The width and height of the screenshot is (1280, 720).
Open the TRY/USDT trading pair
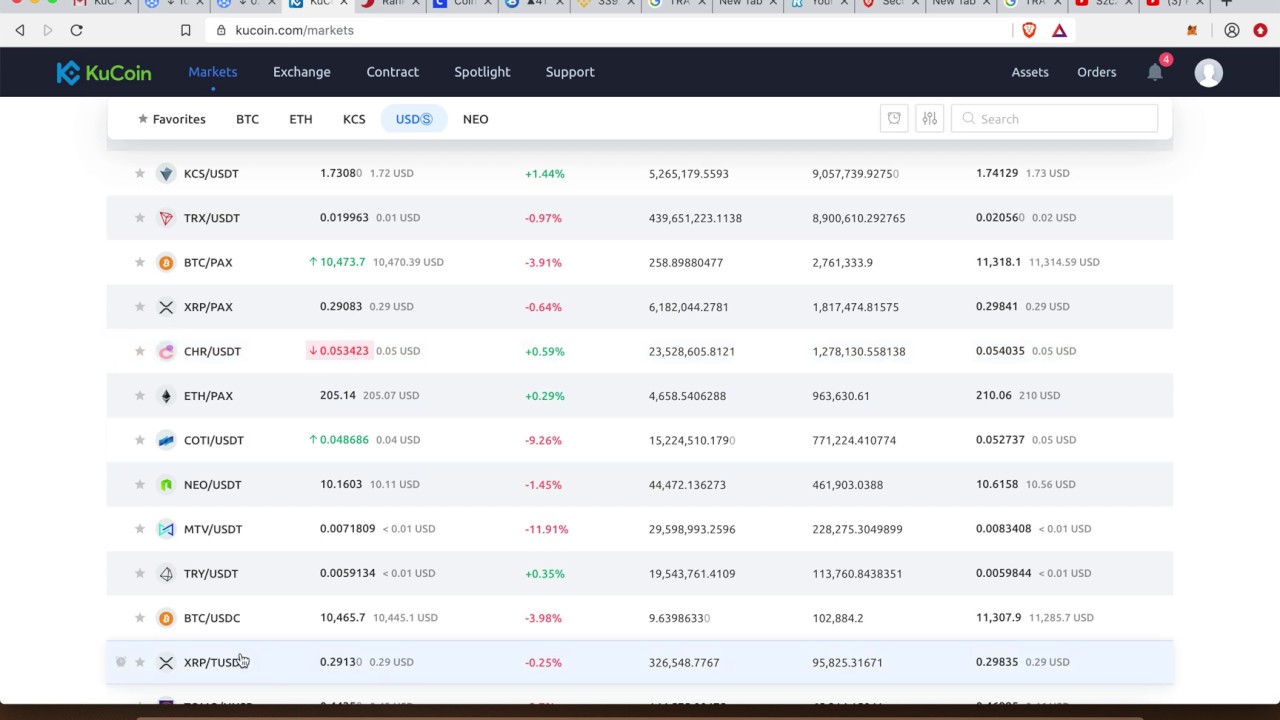[x=211, y=574]
